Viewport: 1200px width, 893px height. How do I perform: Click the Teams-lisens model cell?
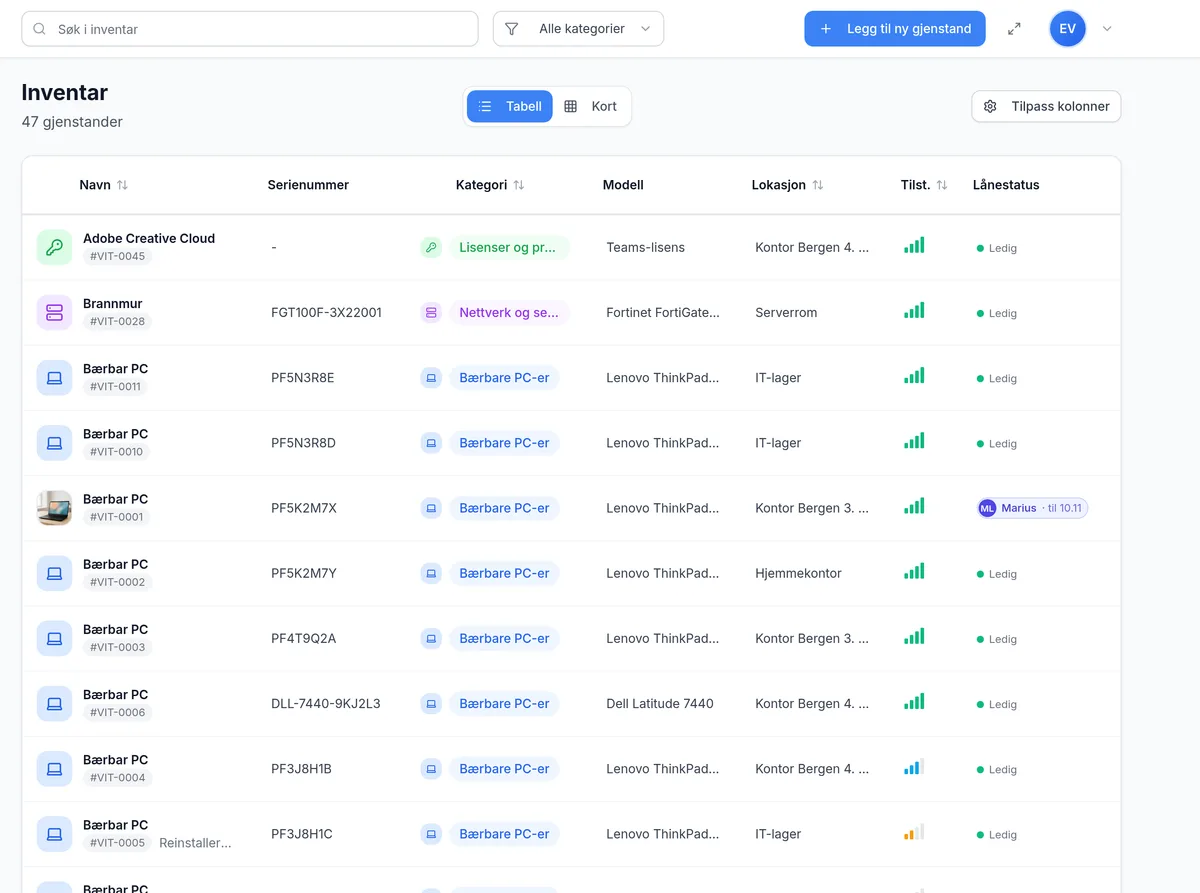pyautogui.click(x=645, y=247)
